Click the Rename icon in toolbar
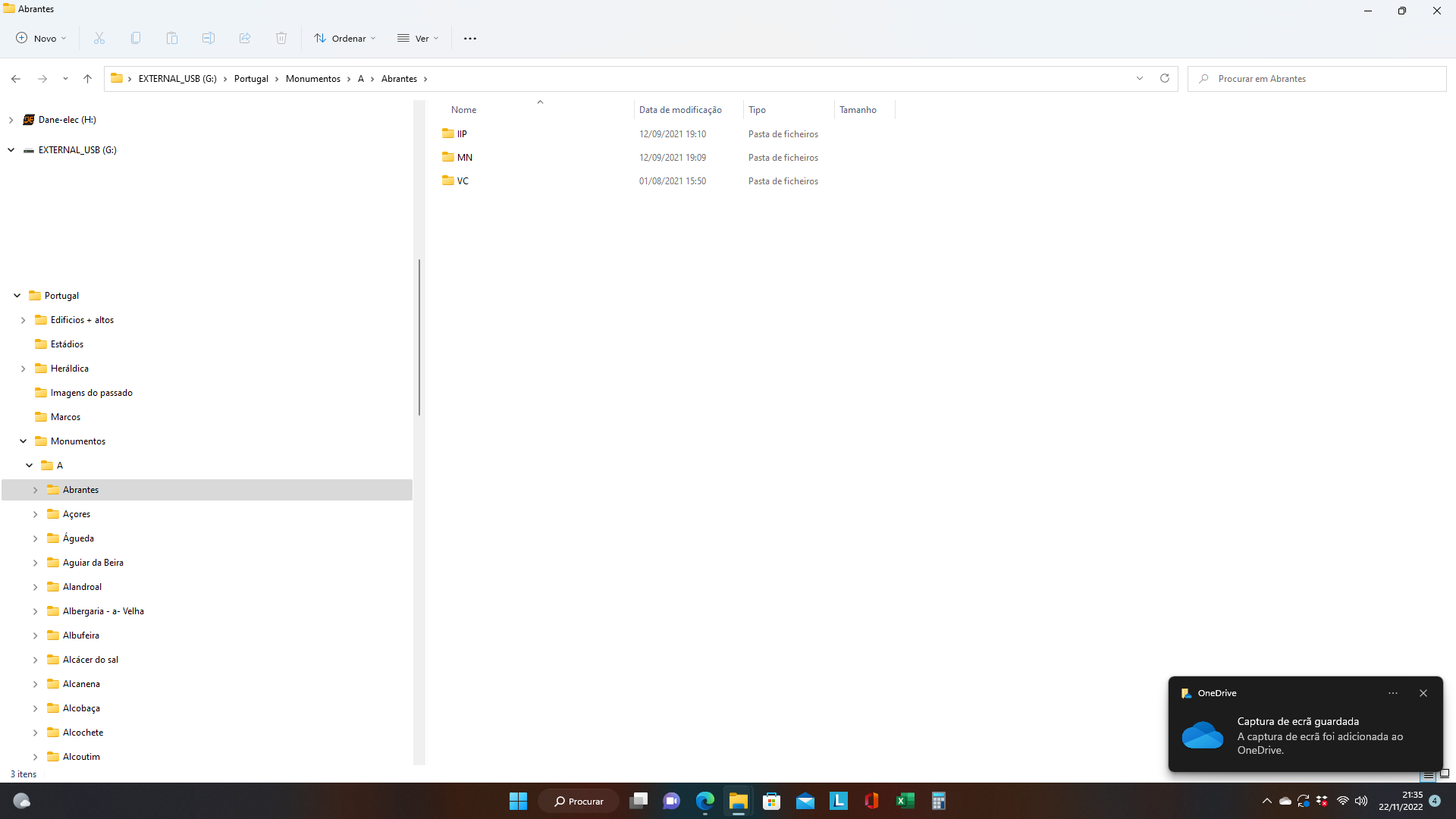The width and height of the screenshot is (1456, 819). (x=209, y=38)
